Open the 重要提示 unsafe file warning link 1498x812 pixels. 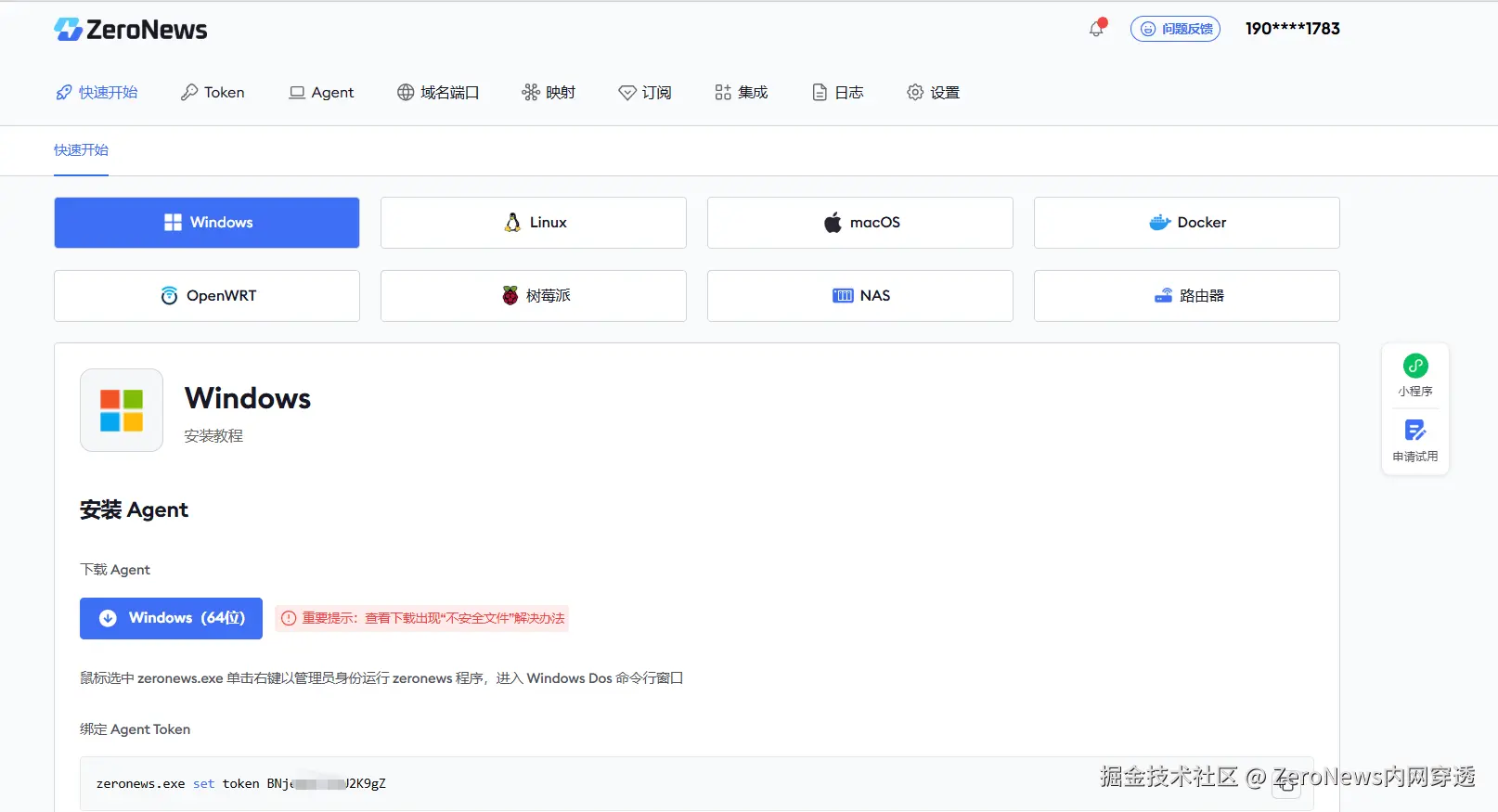coord(422,618)
